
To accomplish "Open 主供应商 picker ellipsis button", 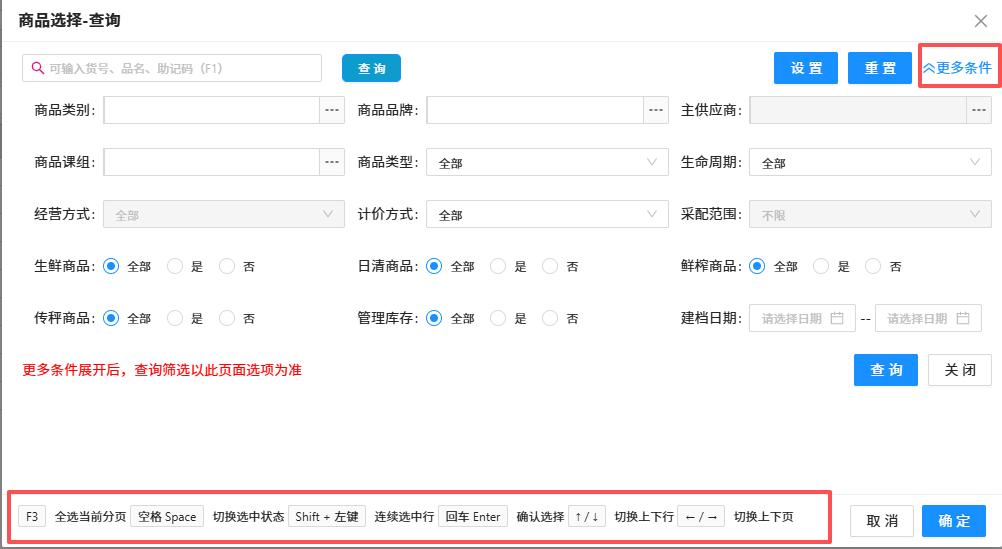I will tap(979, 110).
